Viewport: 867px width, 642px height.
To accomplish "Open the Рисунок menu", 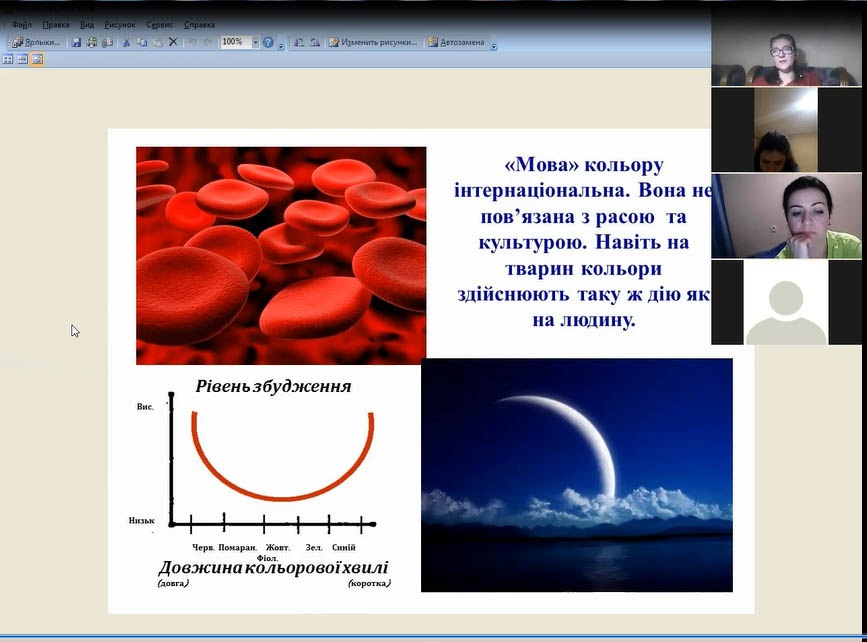I will coord(119,24).
